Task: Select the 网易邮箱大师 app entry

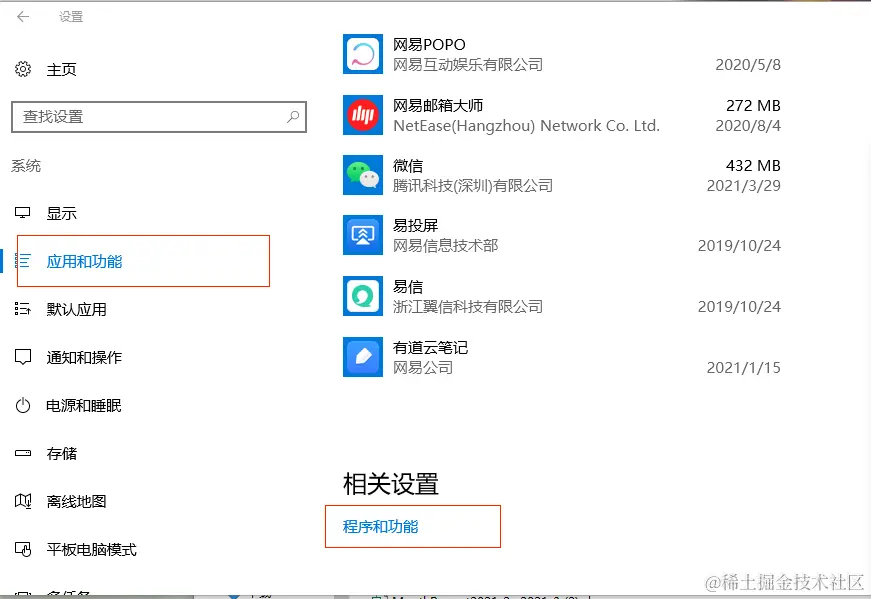Action: click(x=562, y=115)
